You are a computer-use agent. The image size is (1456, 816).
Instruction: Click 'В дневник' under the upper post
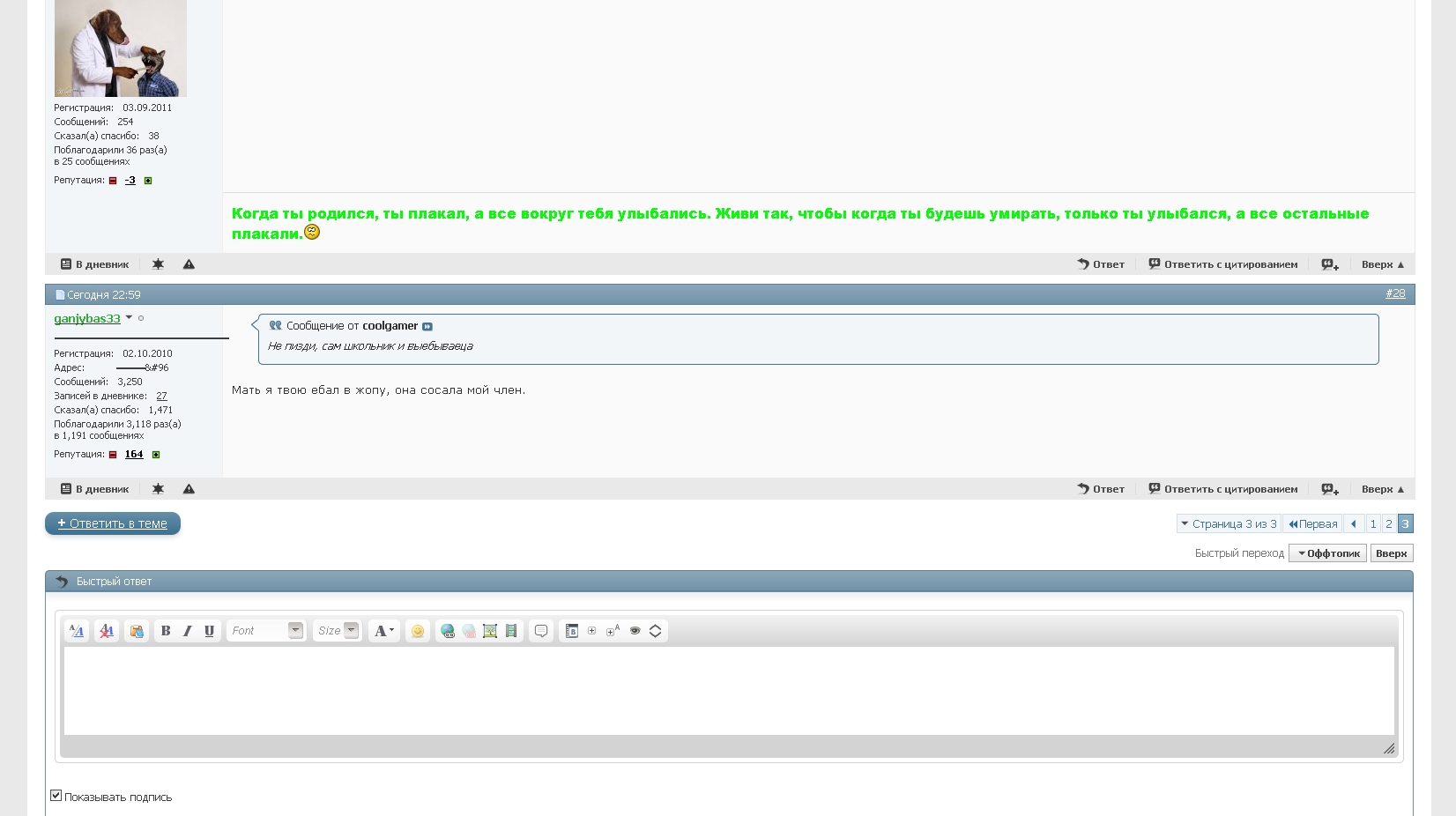pyautogui.click(x=94, y=264)
